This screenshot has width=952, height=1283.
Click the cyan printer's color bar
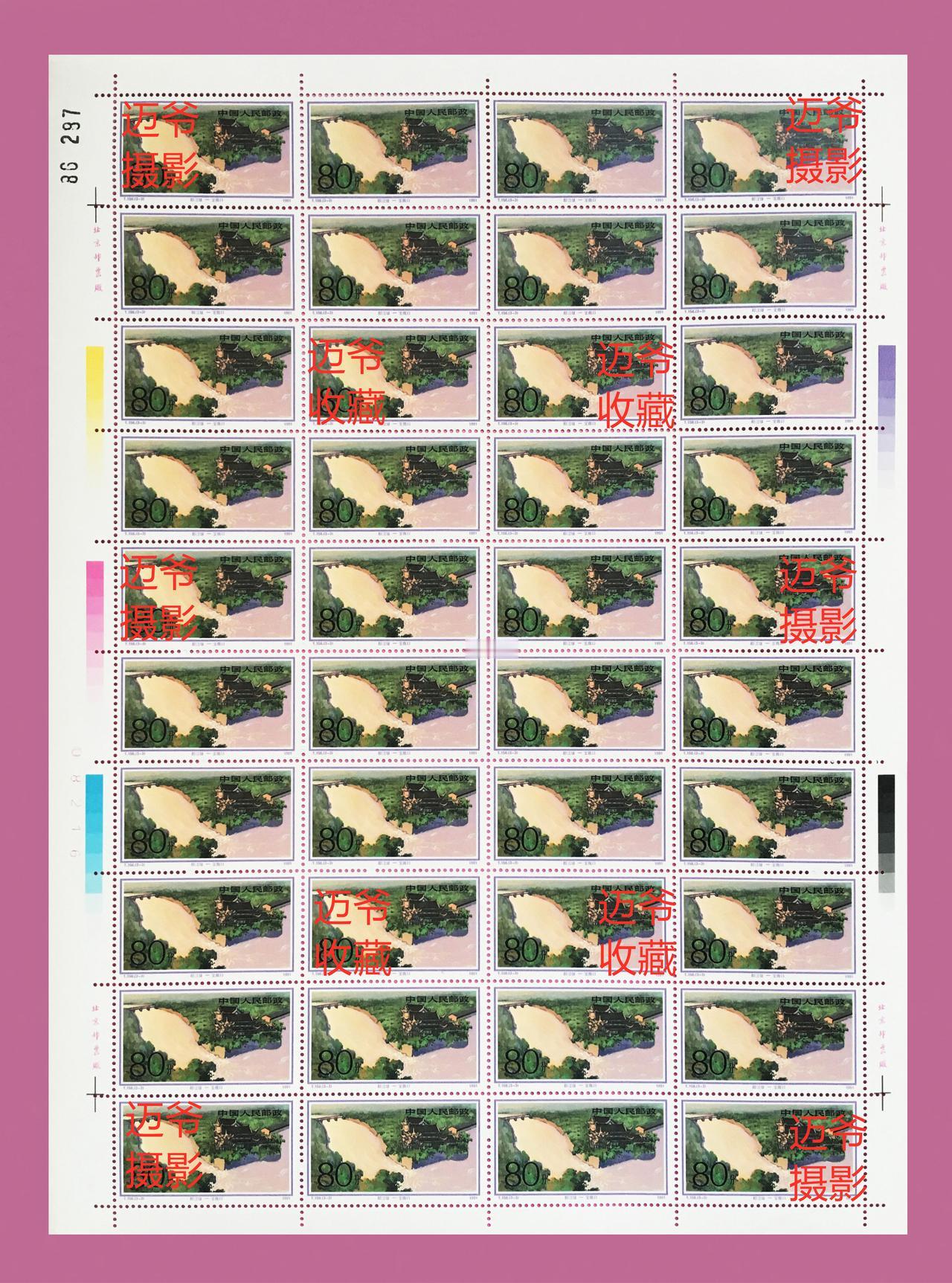(x=94, y=843)
